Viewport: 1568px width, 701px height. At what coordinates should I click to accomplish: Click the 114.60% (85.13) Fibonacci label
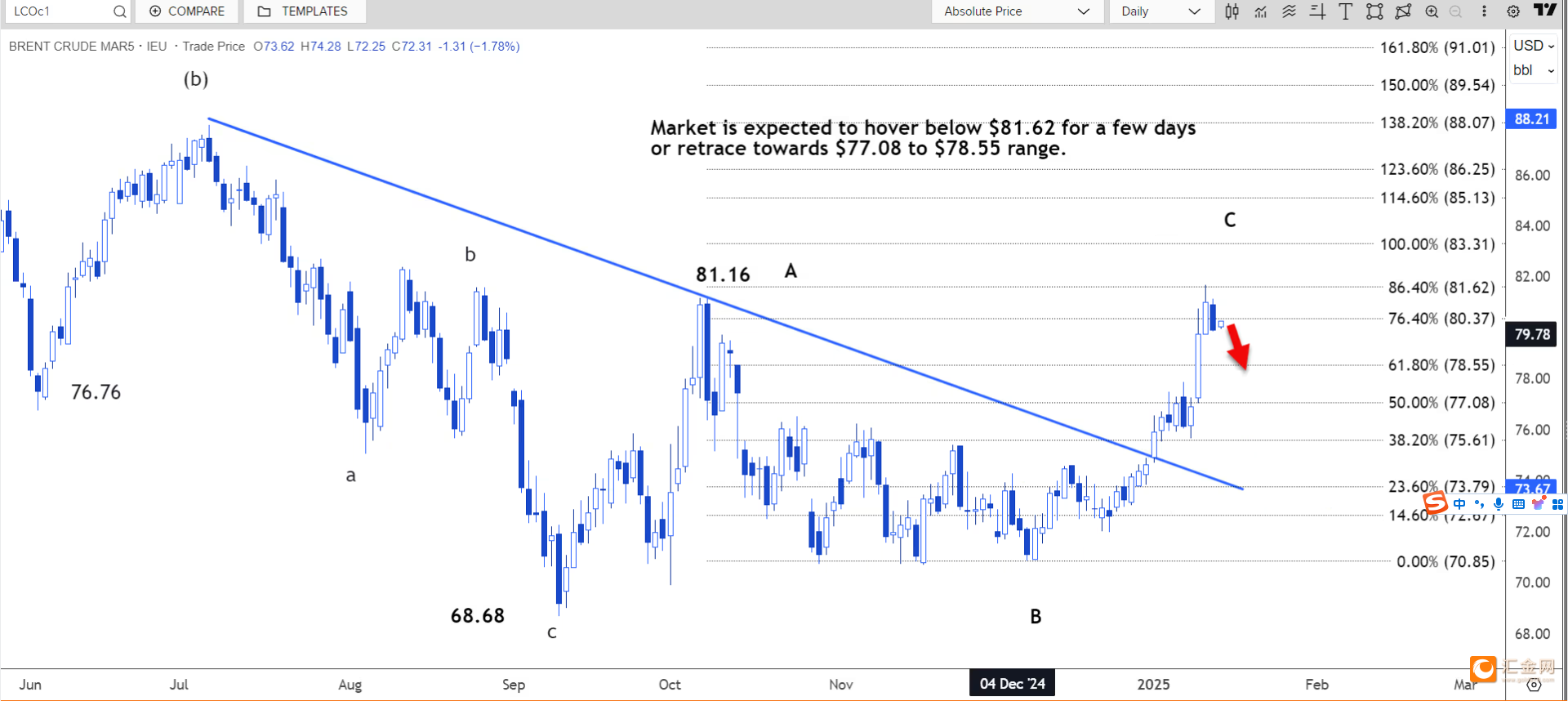(x=1437, y=198)
